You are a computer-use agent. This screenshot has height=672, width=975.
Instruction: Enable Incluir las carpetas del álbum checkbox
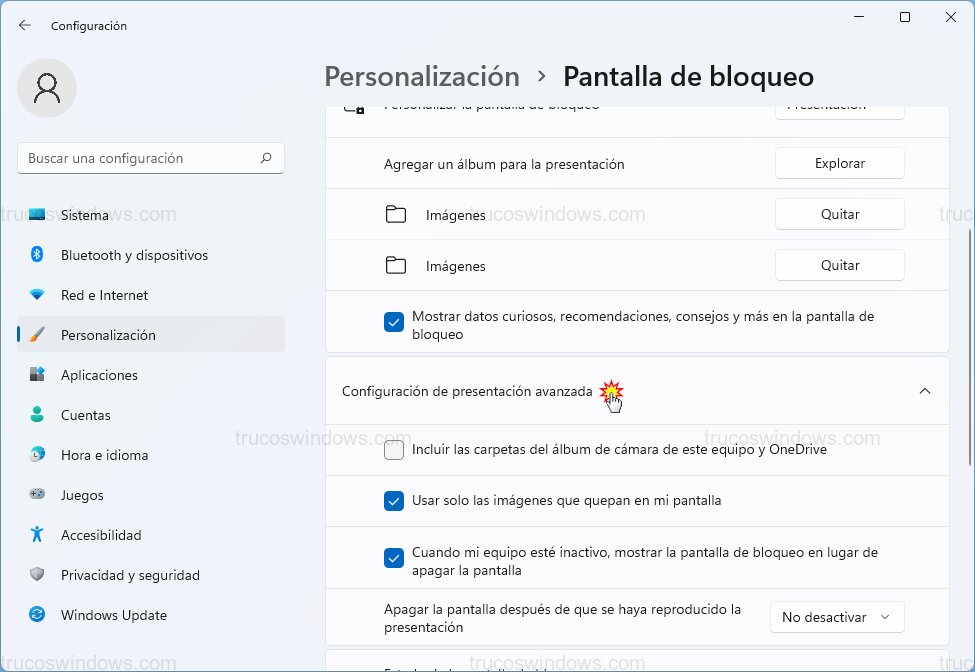pos(394,450)
